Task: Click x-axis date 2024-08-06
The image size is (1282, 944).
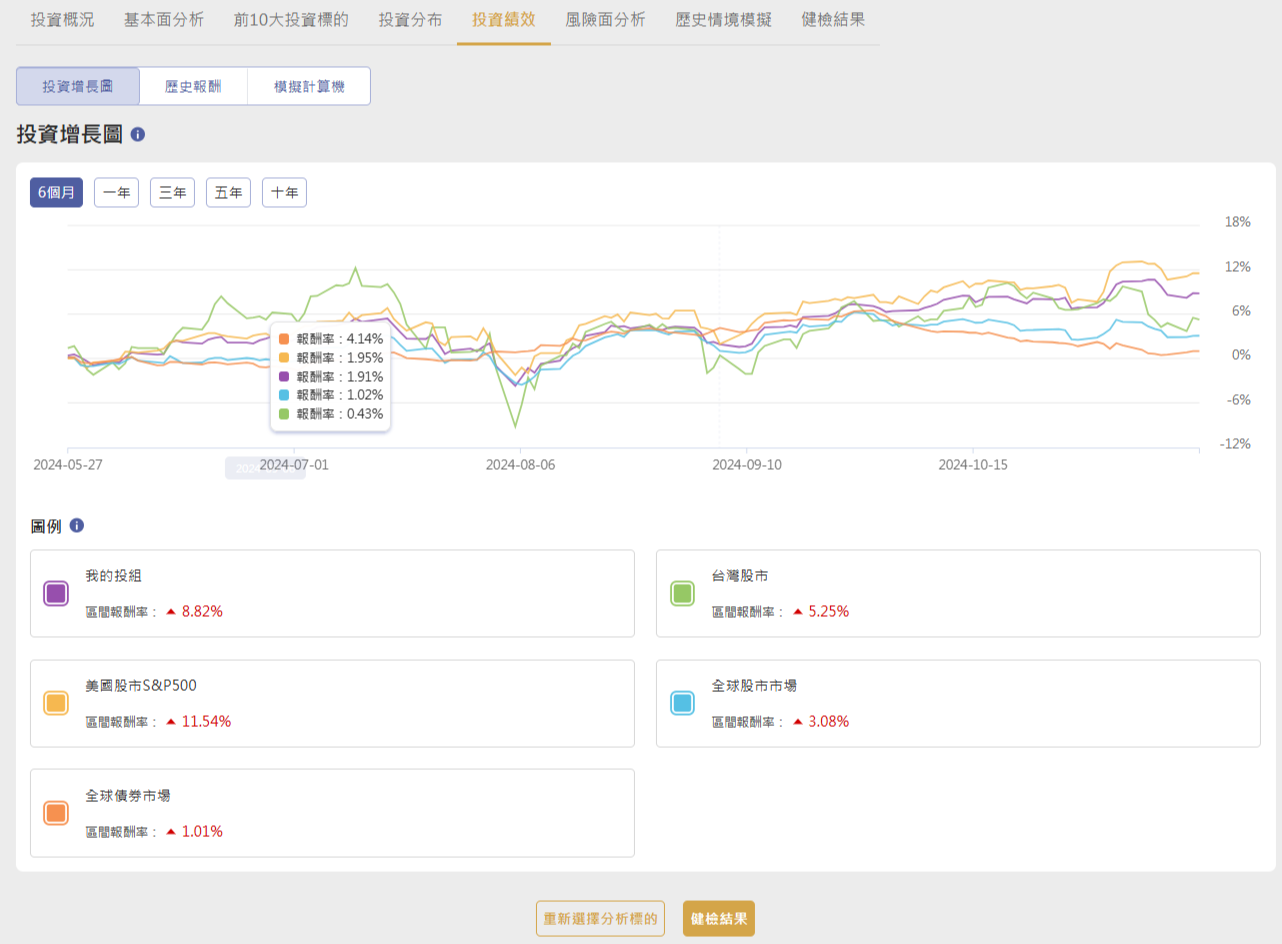Action: click(520, 465)
